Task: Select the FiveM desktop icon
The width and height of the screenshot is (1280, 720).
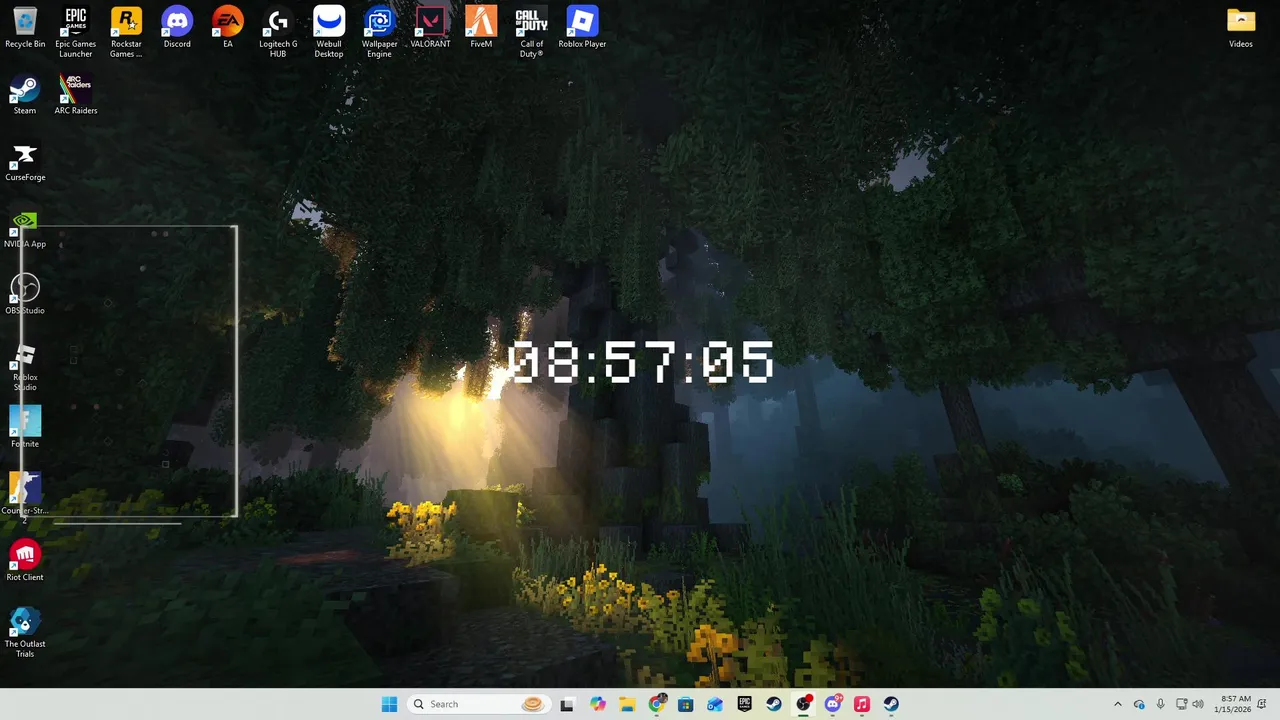Action: (x=481, y=28)
